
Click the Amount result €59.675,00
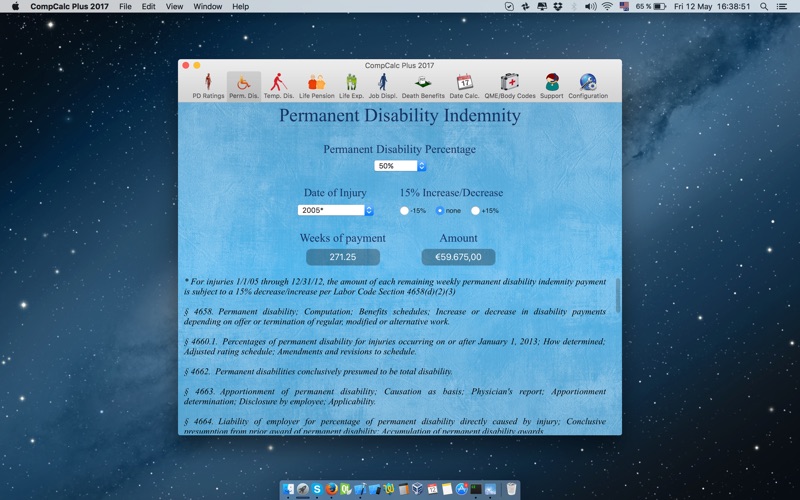tap(458, 257)
